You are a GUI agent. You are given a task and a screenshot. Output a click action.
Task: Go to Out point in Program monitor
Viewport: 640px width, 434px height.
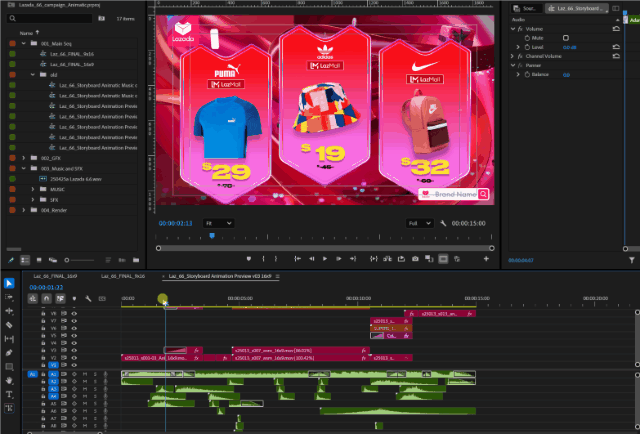(353, 259)
